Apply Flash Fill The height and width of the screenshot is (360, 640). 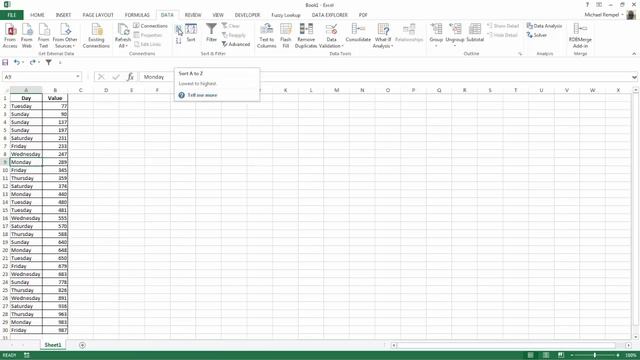286,36
